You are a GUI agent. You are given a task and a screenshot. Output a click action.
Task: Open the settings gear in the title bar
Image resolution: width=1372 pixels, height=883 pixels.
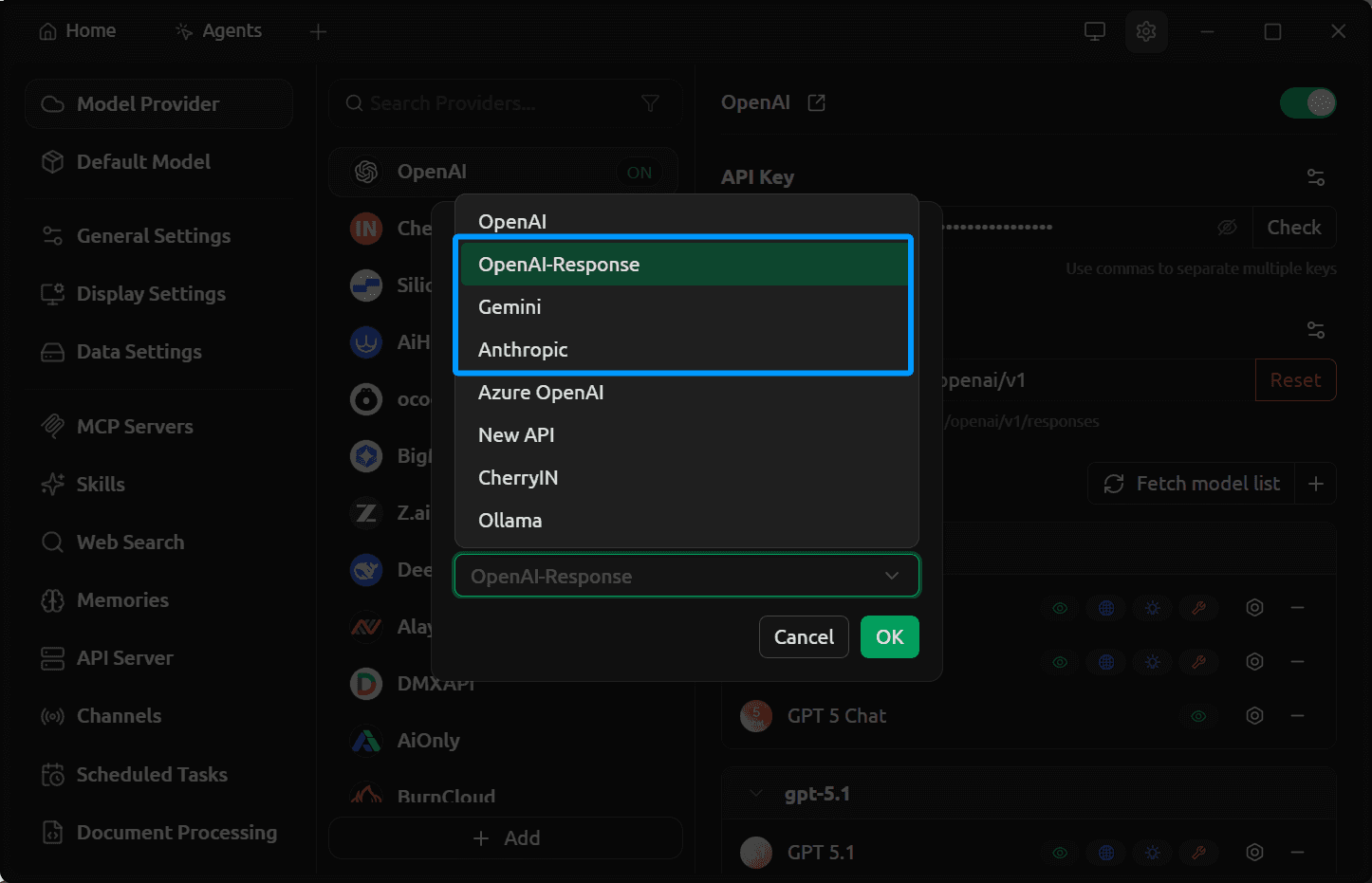(1146, 31)
